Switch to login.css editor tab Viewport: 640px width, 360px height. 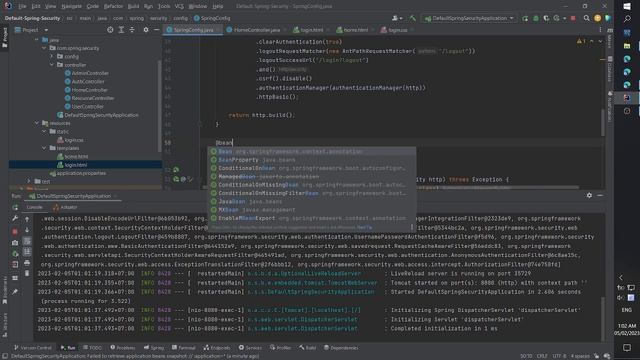pyautogui.click(x=398, y=30)
